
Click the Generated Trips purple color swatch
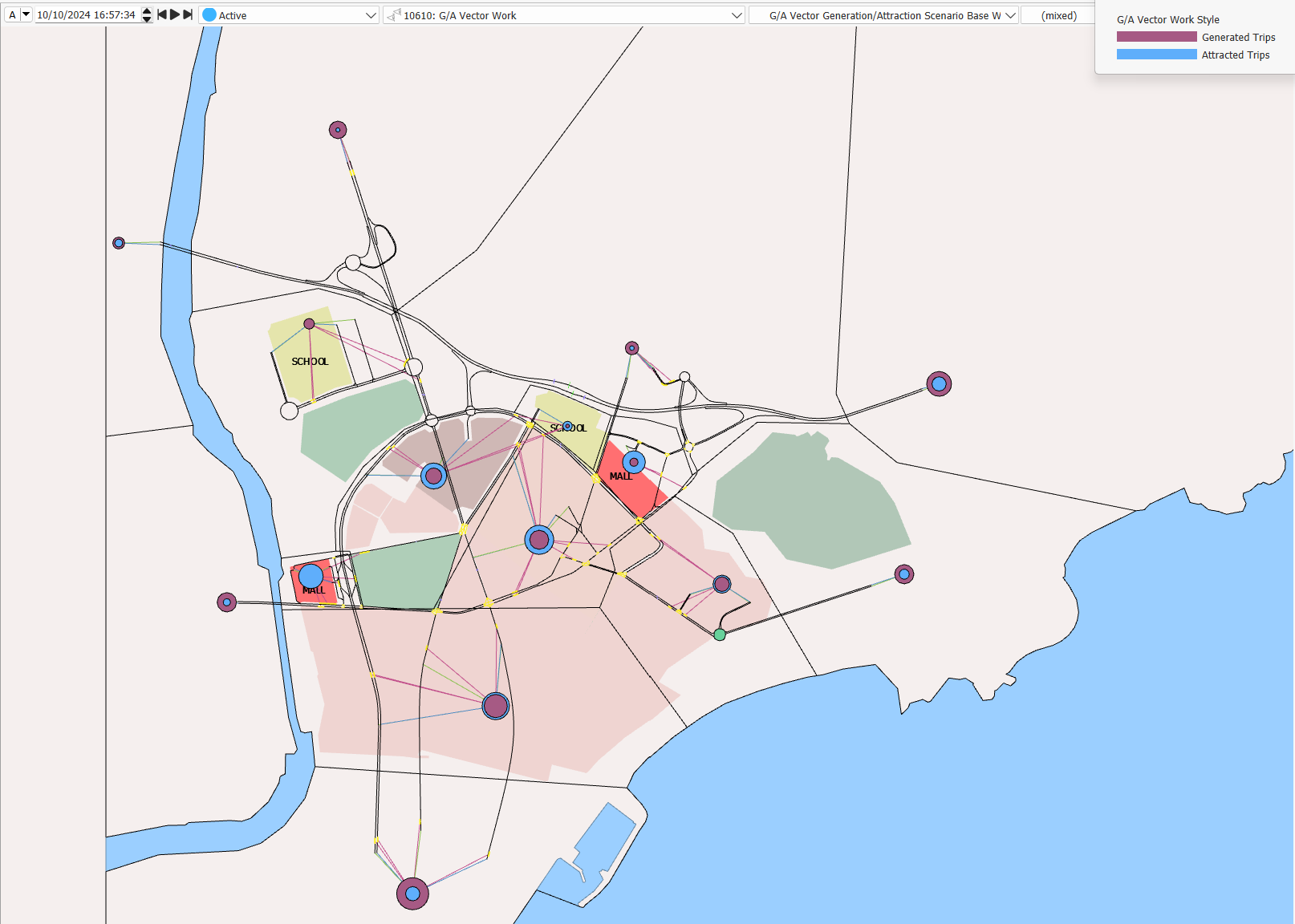click(x=1155, y=37)
